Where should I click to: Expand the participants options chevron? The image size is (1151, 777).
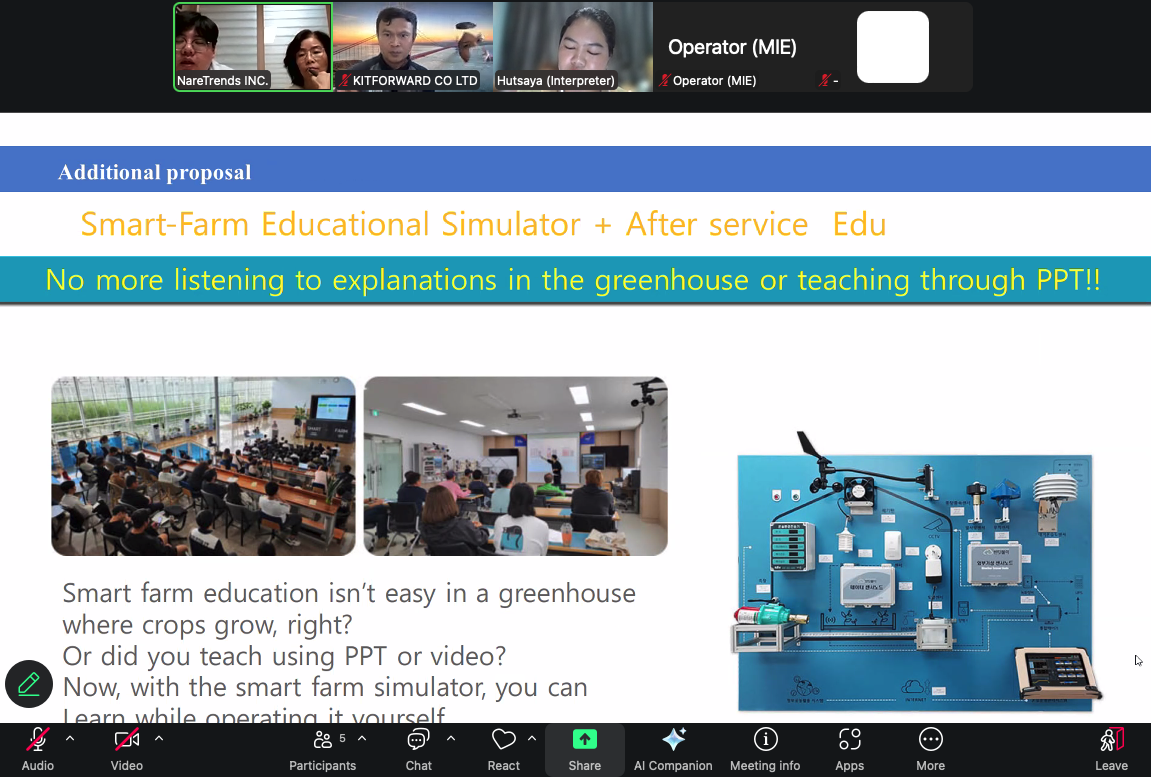point(362,739)
